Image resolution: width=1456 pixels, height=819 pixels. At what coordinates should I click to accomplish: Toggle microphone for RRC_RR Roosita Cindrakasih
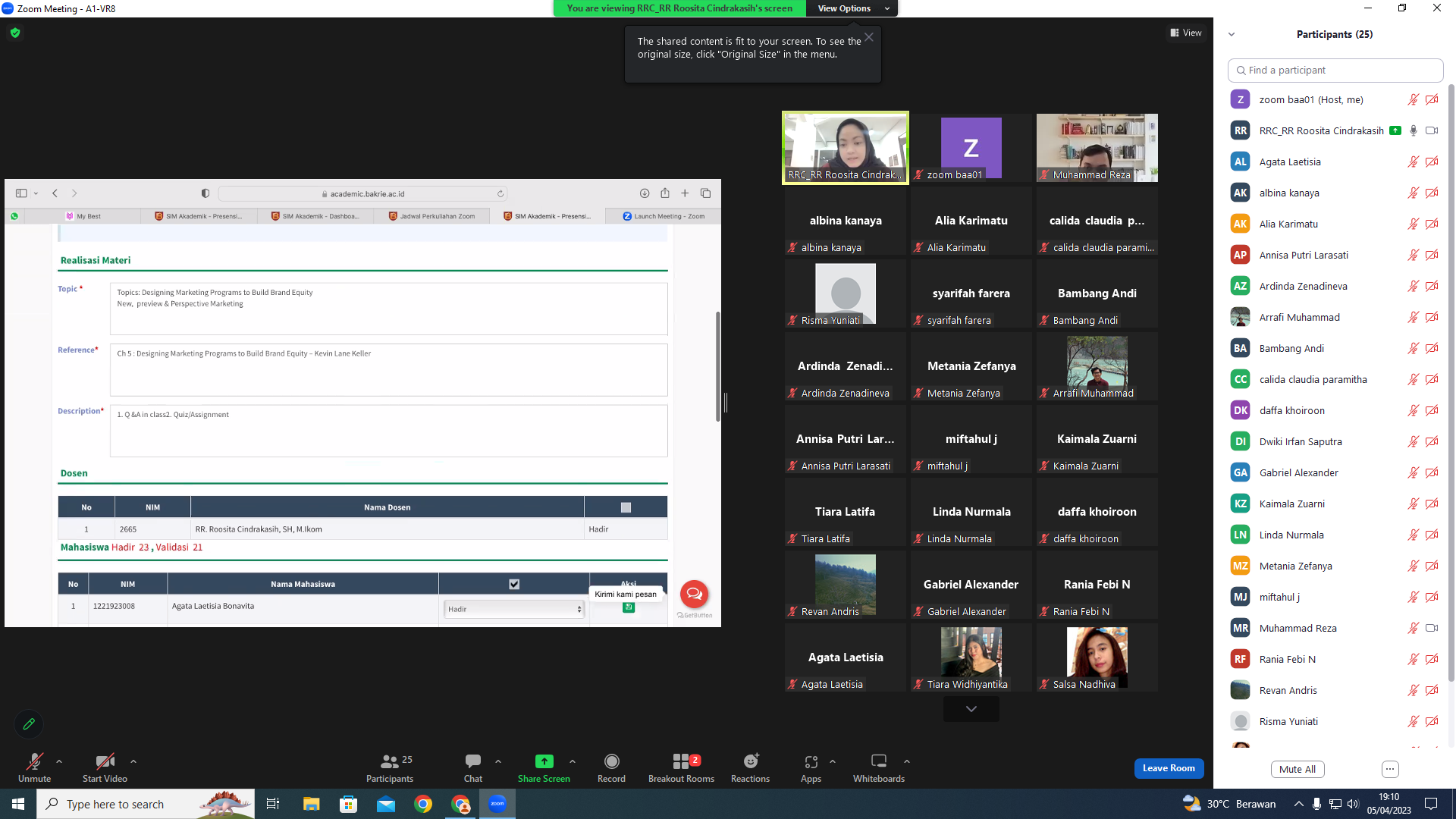pos(1413,130)
